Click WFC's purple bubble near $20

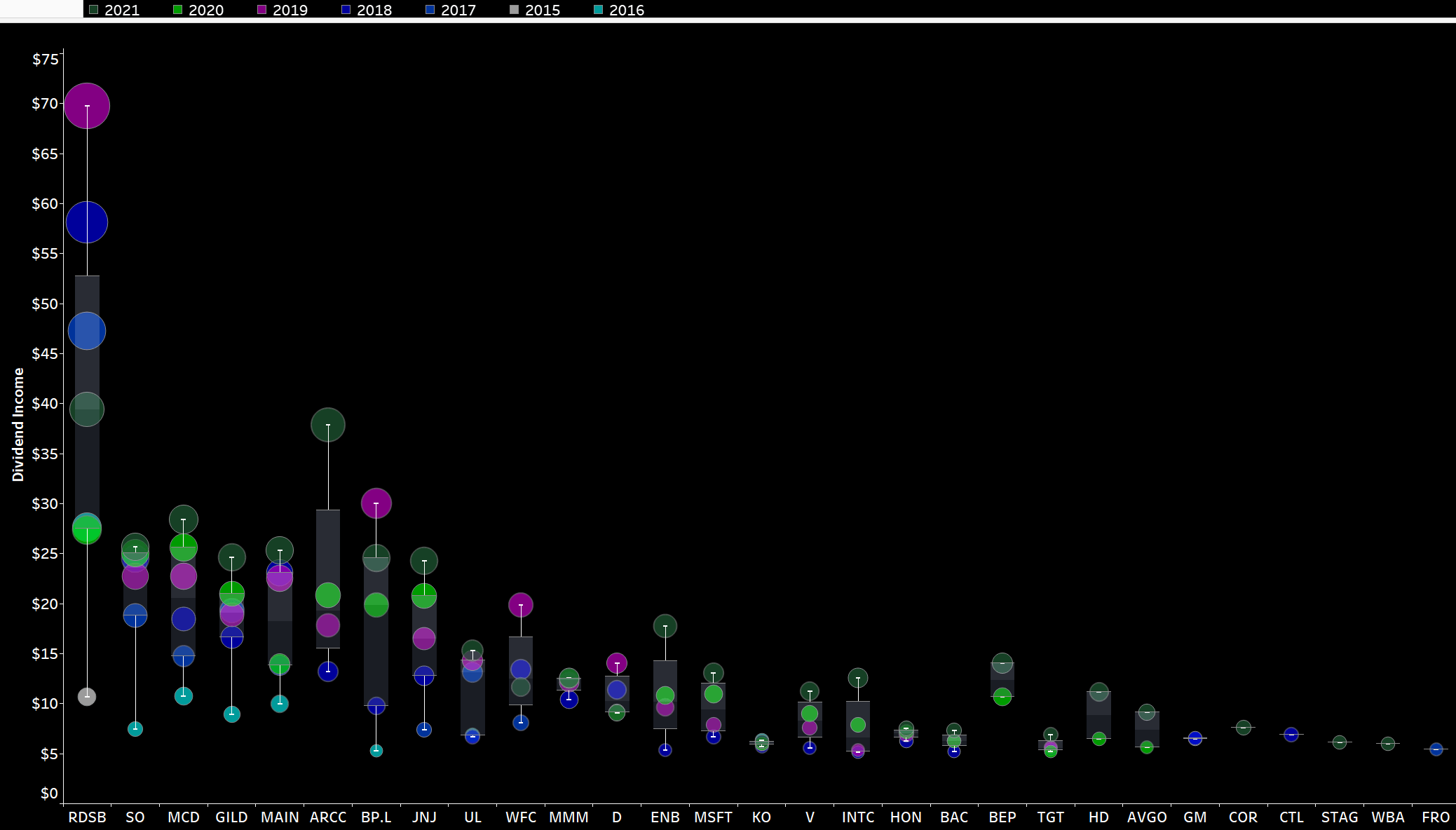point(521,604)
